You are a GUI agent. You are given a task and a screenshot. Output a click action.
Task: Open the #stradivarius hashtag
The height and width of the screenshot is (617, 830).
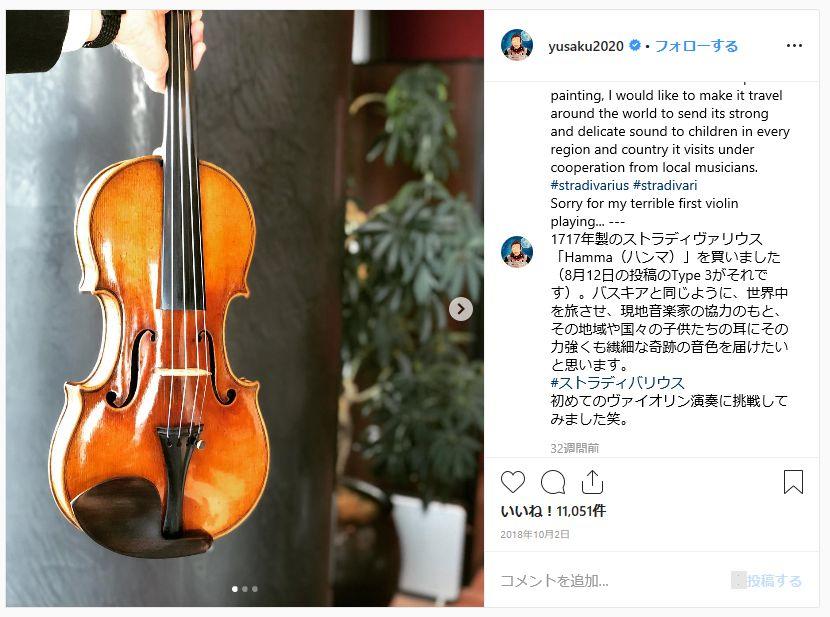[x=589, y=185]
